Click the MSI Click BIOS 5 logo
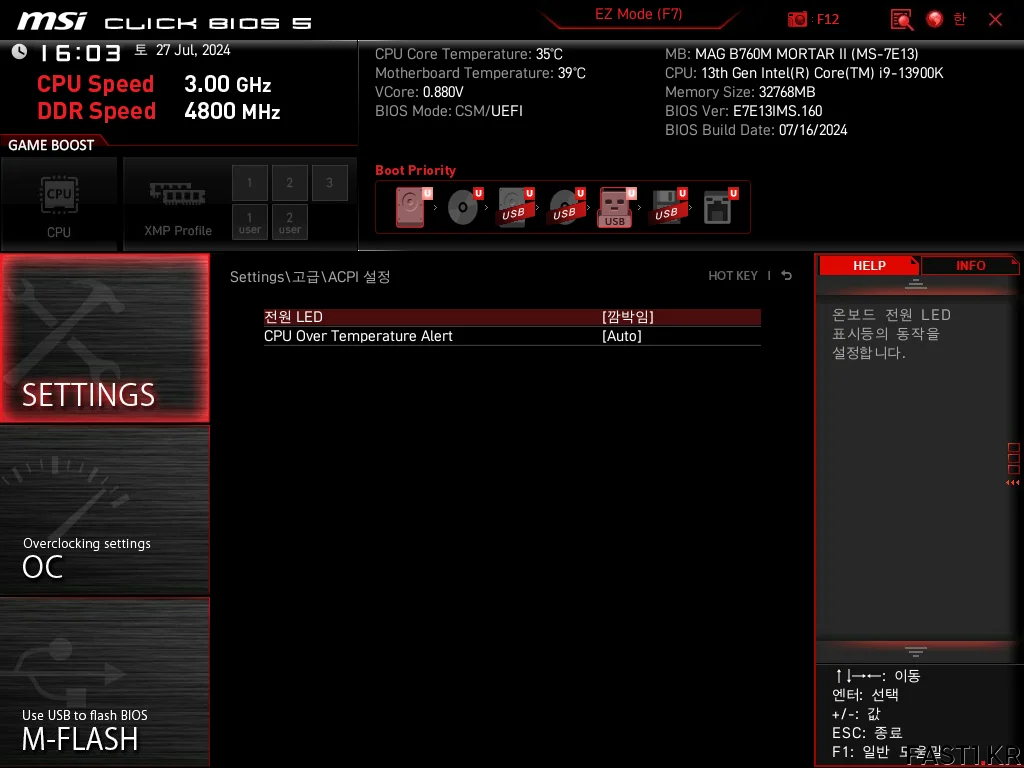The height and width of the screenshot is (768, 1024). pos(164,22)
